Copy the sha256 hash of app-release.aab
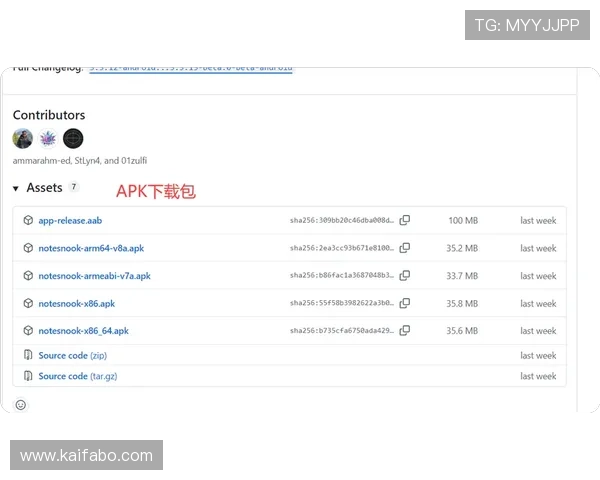The image size is (600, 480). (405, 220)
